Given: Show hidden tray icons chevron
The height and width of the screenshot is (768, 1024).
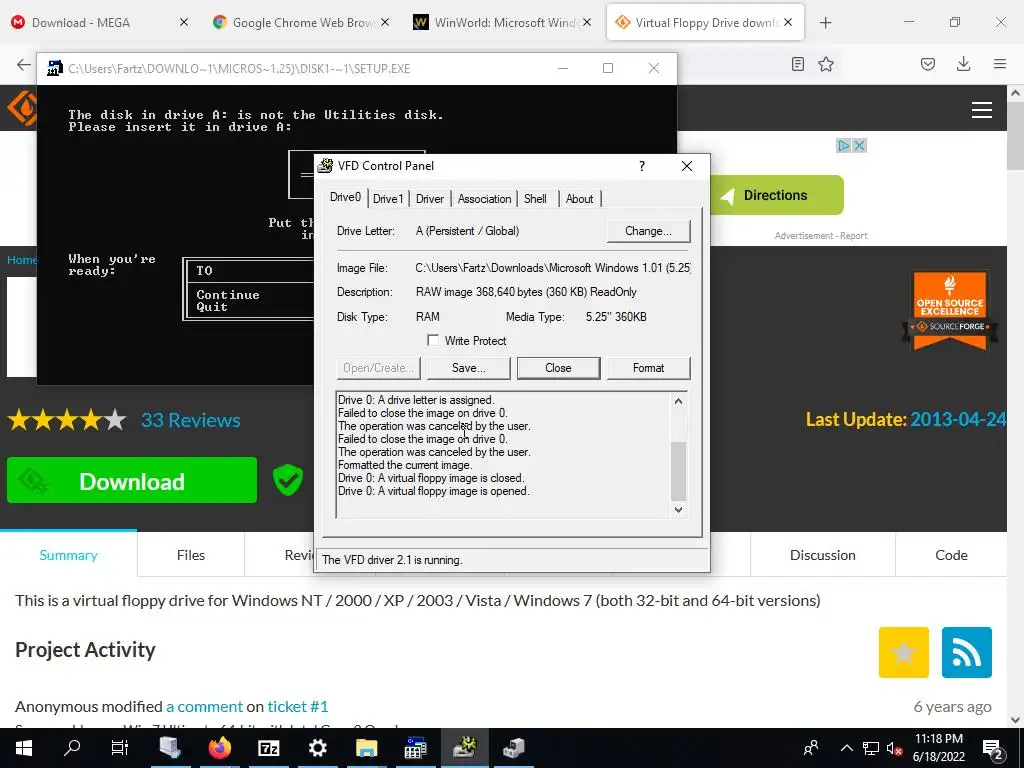Looking at the screenshot, I should click(x=846, y=748).
